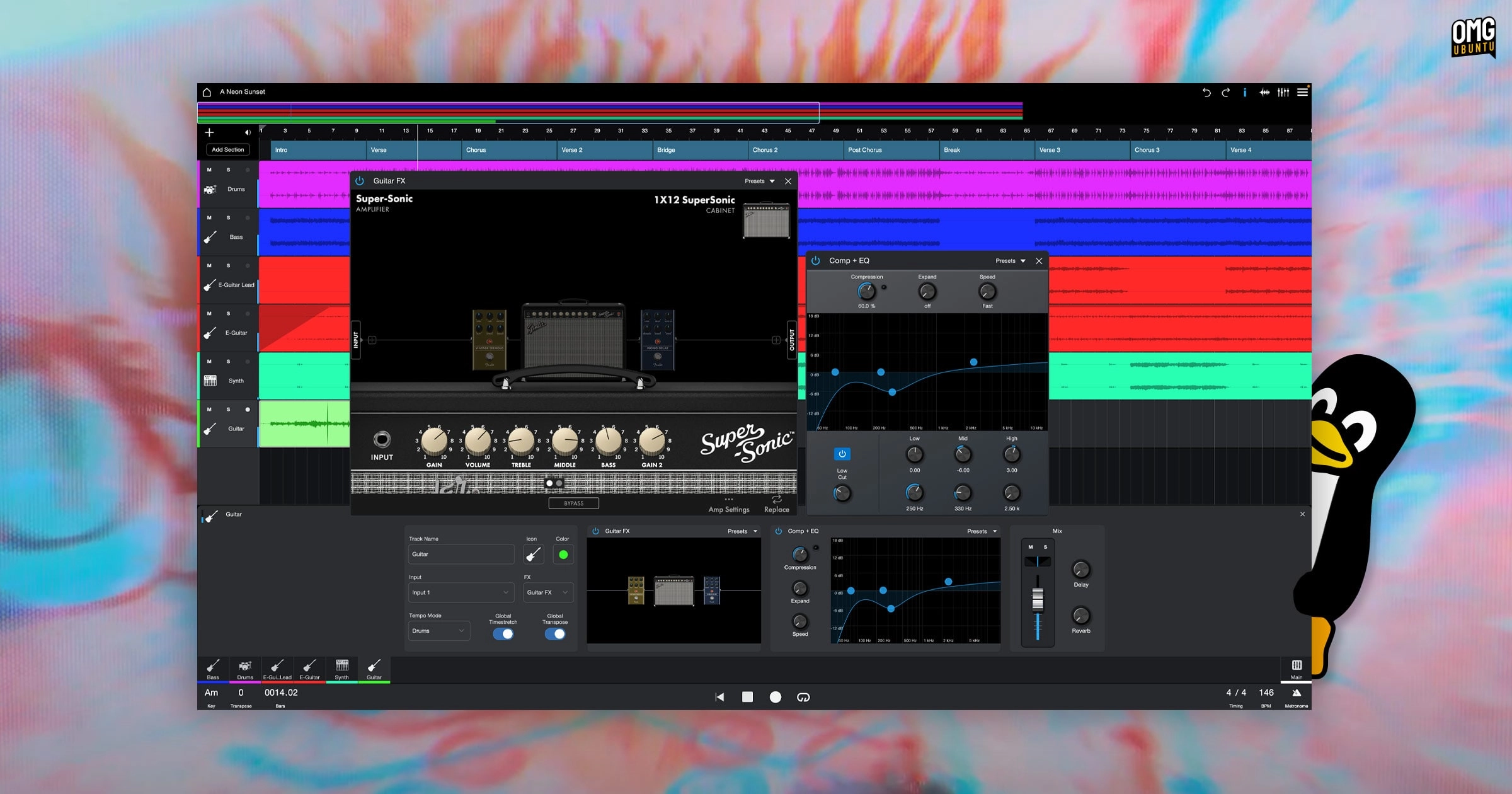The height and width of the screenshot is (794, 1512).
Task: Select the E-Guitar tab in bottom track bar
Action: click(309, 669)
